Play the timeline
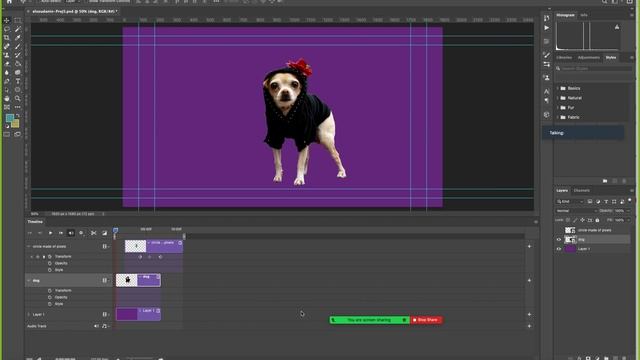The height and width of the screenshot is (360, 640). (50, 233)
